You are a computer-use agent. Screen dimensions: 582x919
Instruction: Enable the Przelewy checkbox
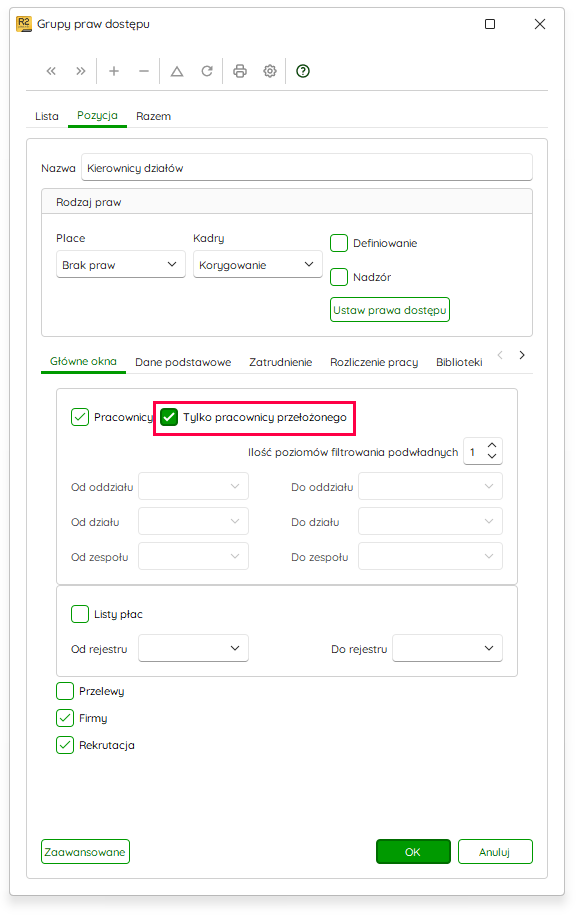coord(65,691)
